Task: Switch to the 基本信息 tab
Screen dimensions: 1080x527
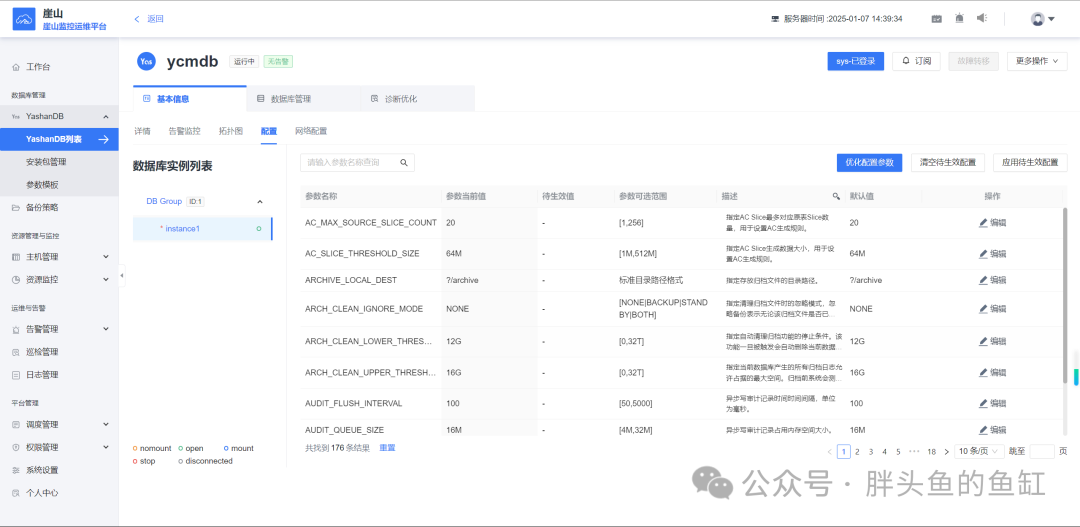Action: coord(189,99)
